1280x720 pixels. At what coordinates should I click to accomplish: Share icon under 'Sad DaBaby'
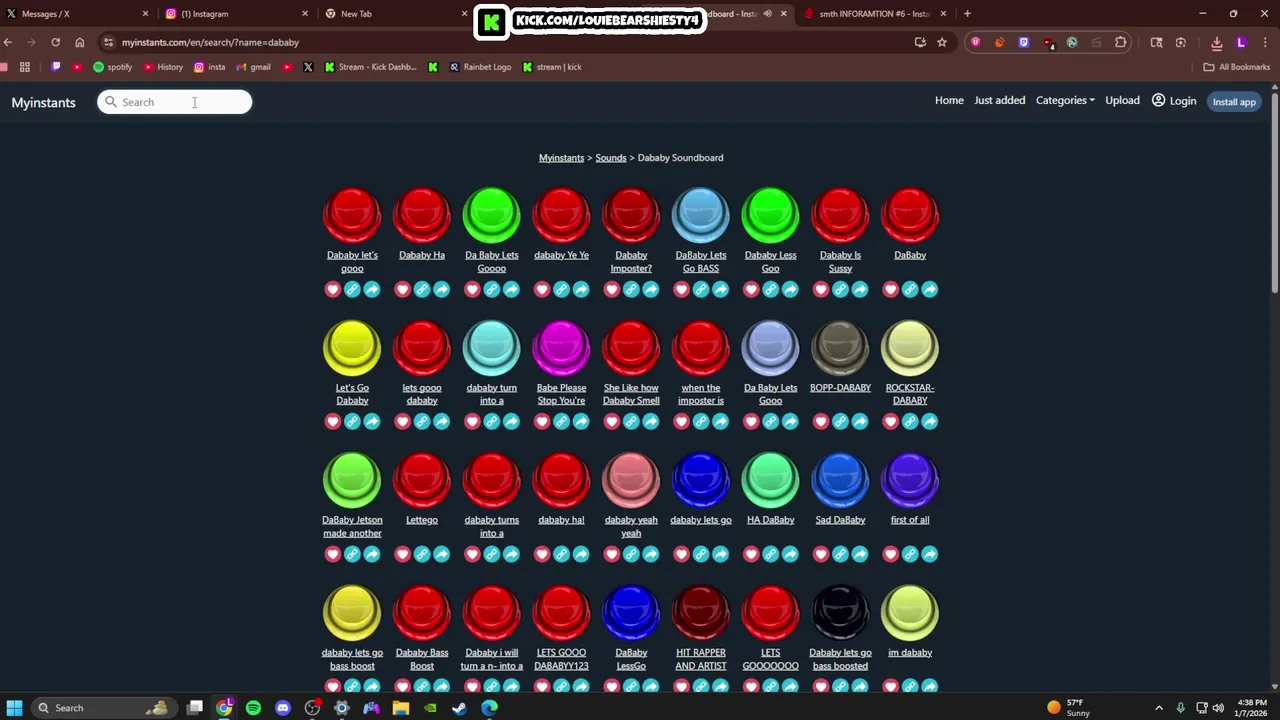[x=860, y=554]
